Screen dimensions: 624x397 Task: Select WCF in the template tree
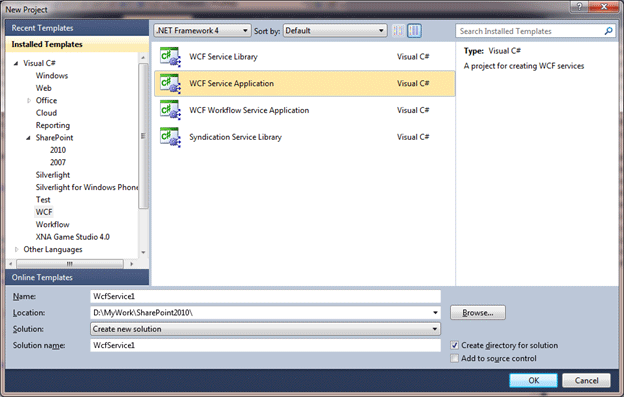[44, 212]
